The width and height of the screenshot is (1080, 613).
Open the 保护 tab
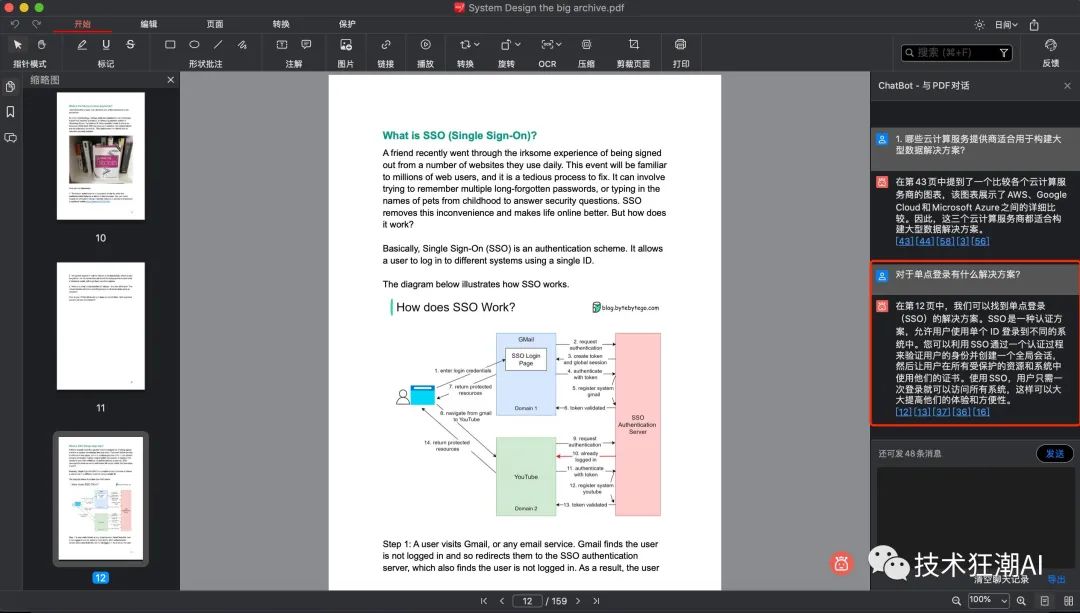pos(347,24)
